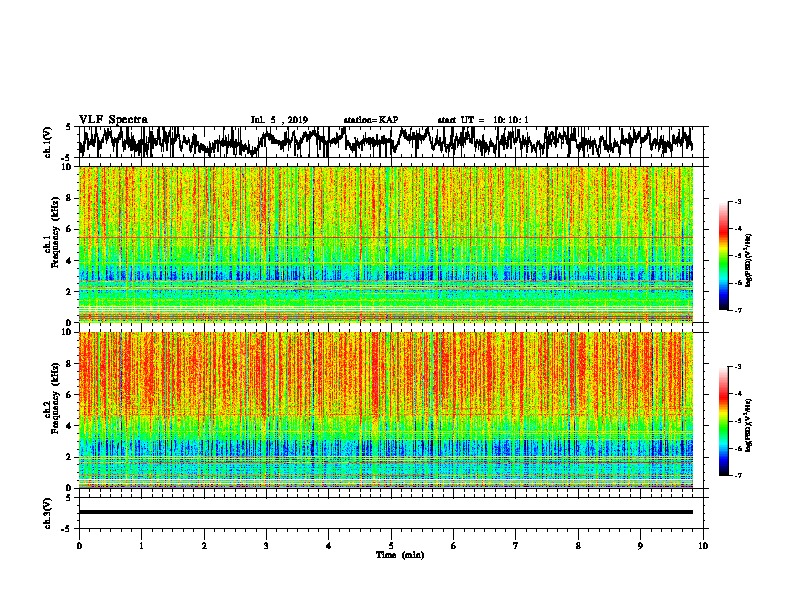Viewport: 792px width, 612px height.
Task: Click the ch.1(V) waveform axis label
Action: [x=47, y=141]
